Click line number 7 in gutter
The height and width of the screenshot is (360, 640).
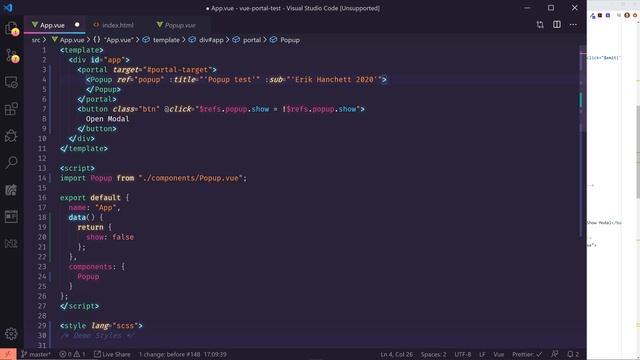click(x=44, y=109)
